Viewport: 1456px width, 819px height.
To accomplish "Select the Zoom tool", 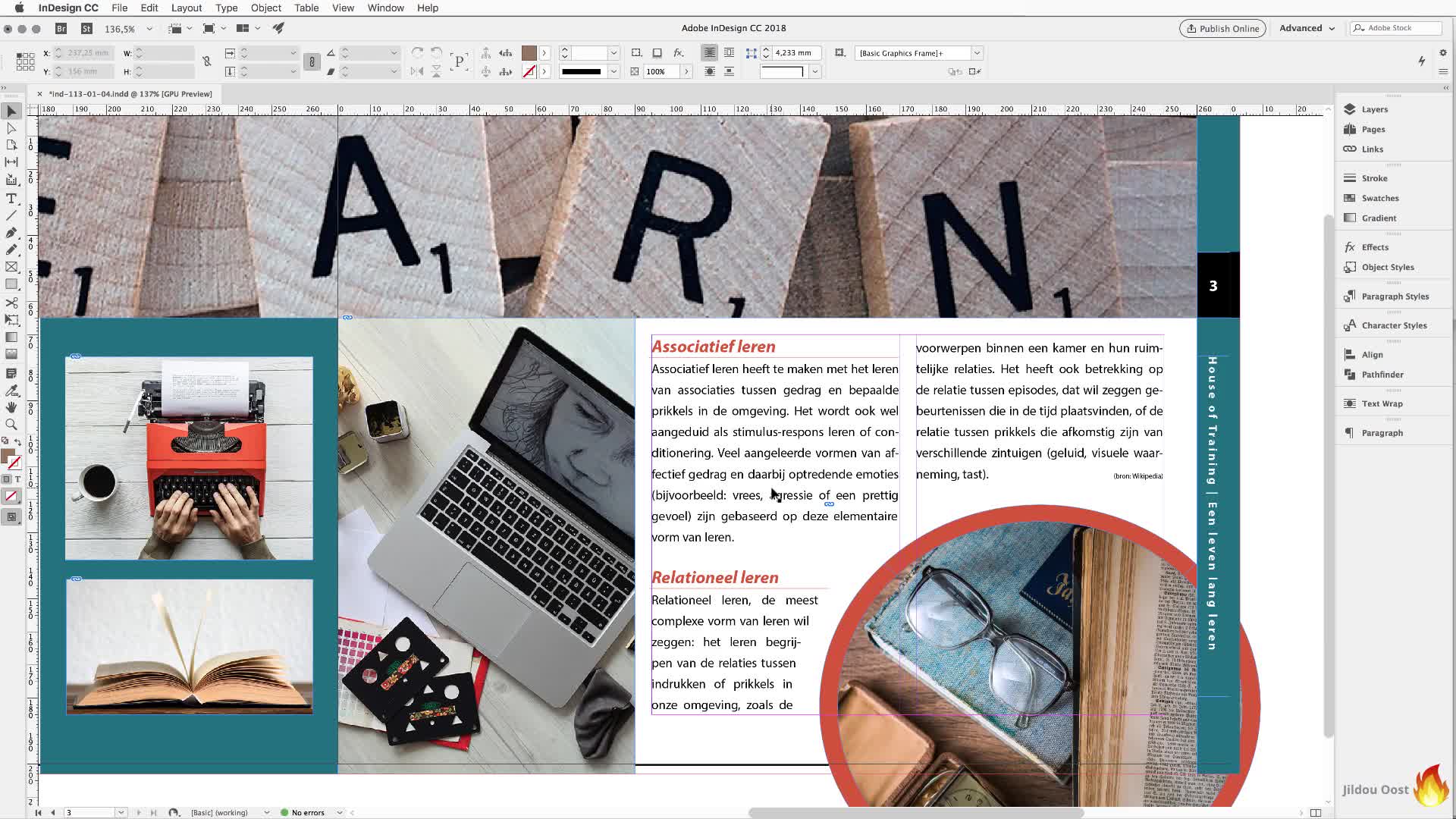I will point(11,425).
